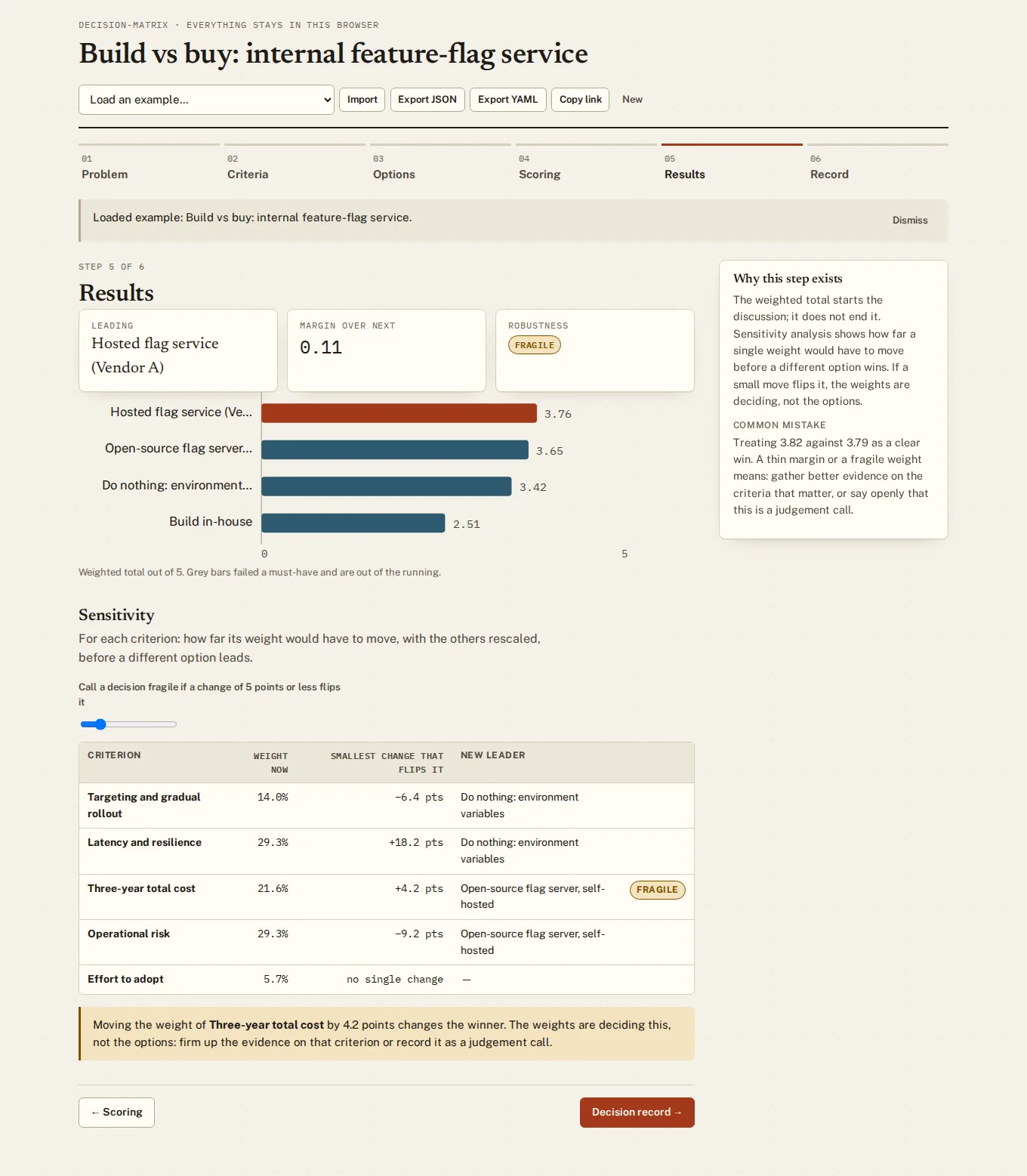Click the Why this step exists heading

[x=788, y=279]
